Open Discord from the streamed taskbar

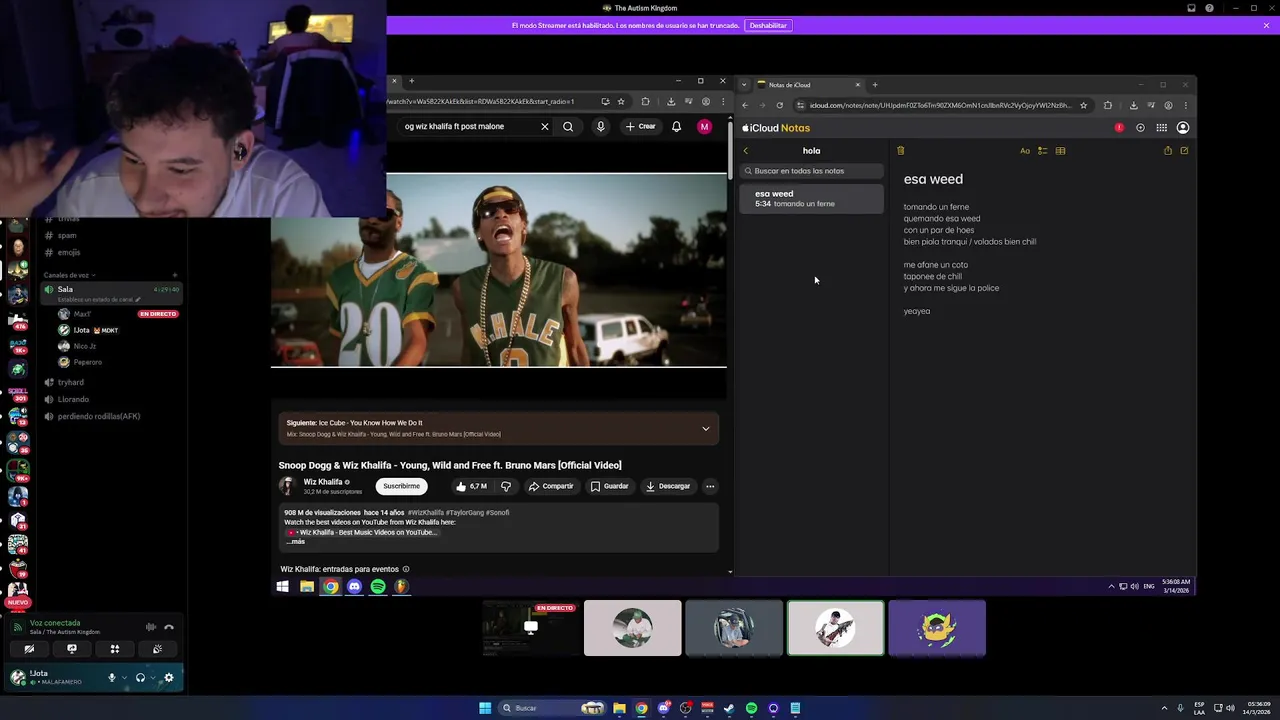click(354, 587)
